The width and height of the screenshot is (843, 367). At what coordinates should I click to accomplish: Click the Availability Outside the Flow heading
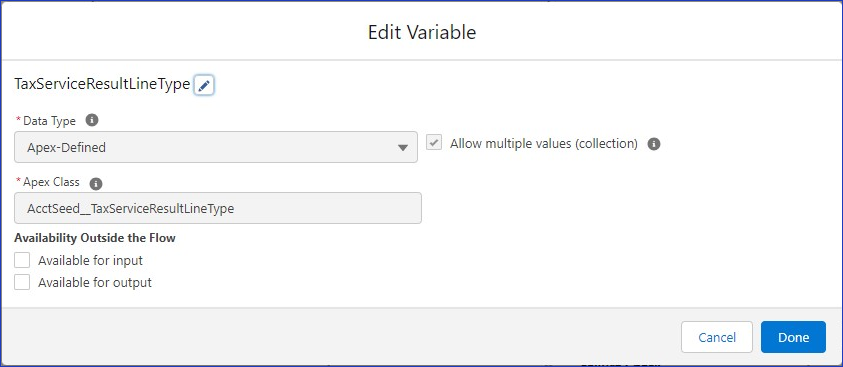[95, 238]
